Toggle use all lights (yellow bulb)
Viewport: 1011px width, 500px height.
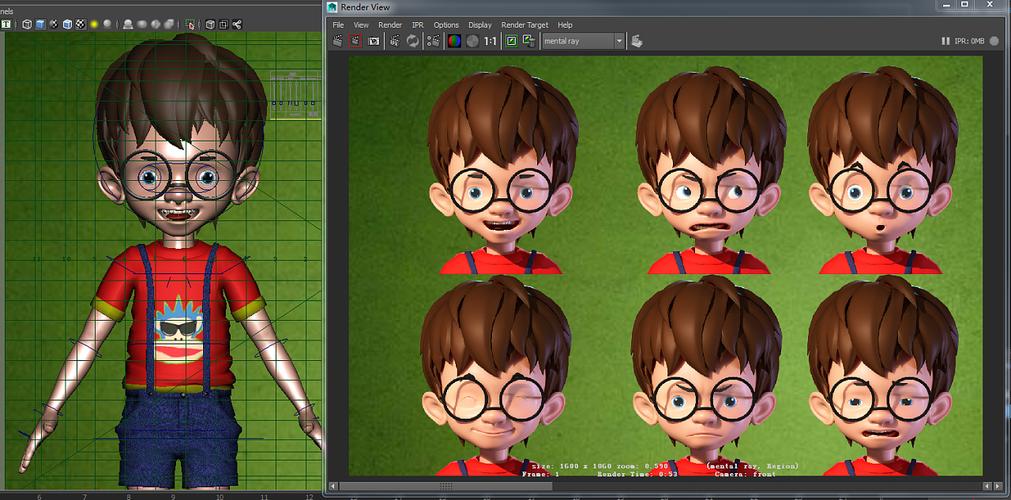tap(94, 25)
